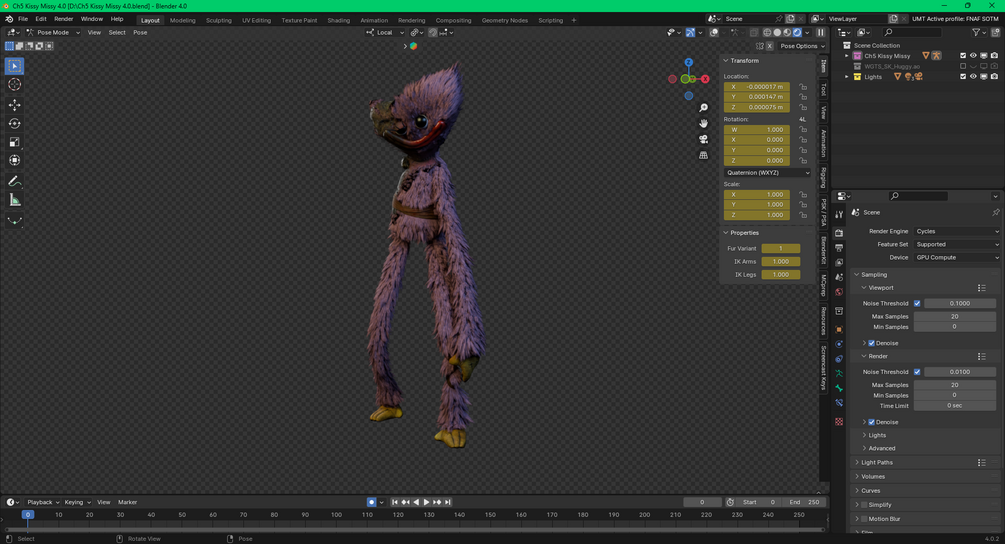Expand Ch5 Kissy Missy collection tree
The height and width of the screenshot is (544, 1005).
847,56
